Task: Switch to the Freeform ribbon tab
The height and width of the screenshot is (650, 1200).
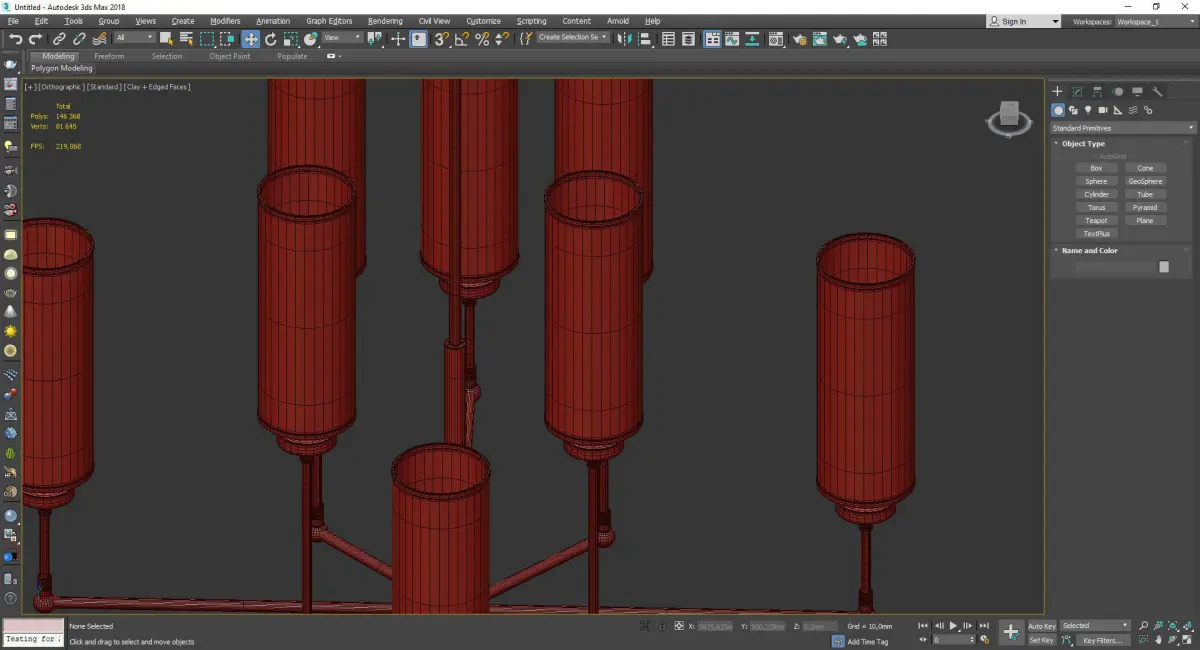Action: pyautogui.click(x=109, y=56)
